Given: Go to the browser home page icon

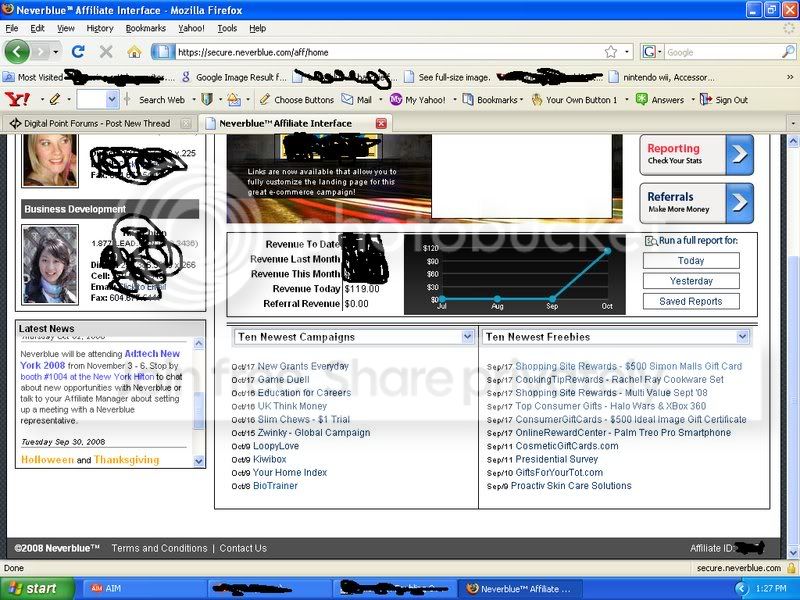Looking at the screenshot, I should (x=134, y=52).
